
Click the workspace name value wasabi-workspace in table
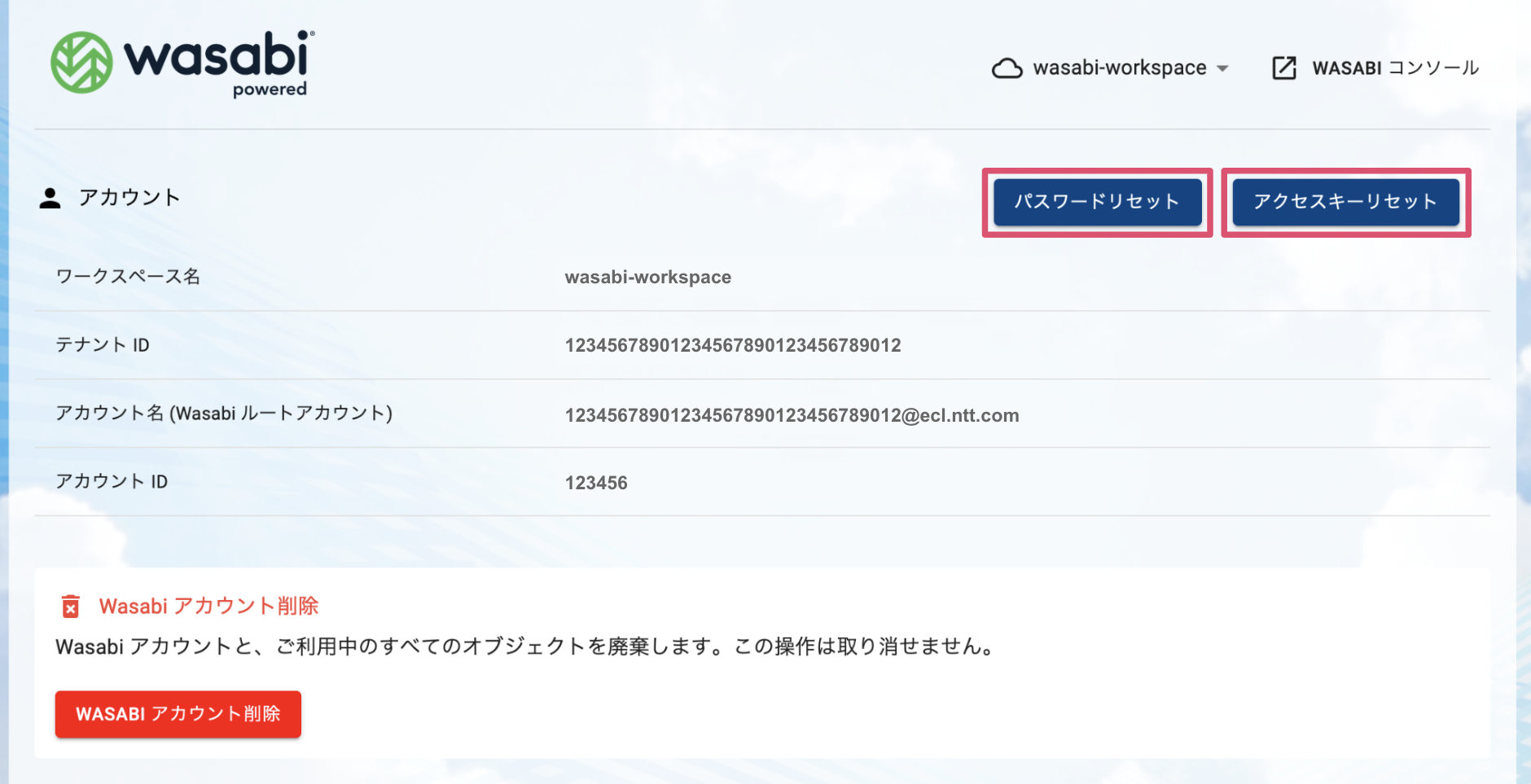[x=648, y=278]
